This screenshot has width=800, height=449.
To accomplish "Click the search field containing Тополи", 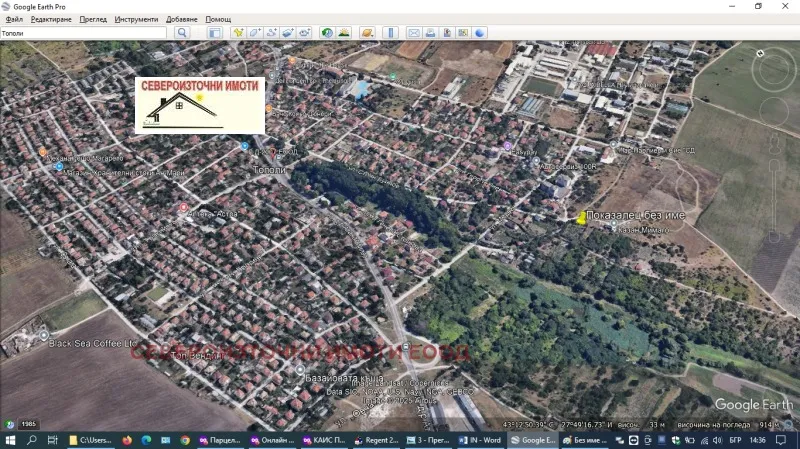I will 84,33.
